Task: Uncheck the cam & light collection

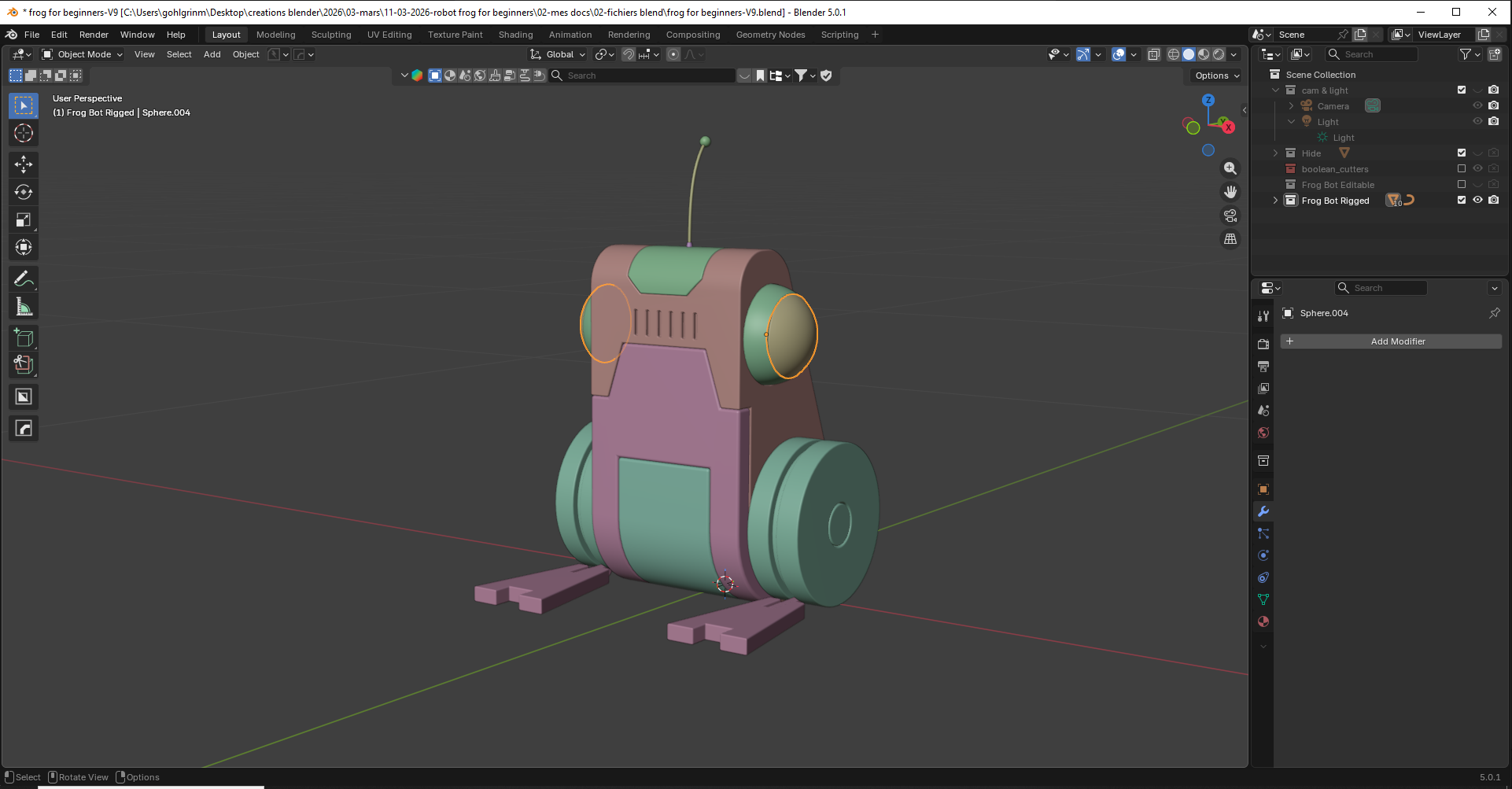Action: click(1462, 90)
